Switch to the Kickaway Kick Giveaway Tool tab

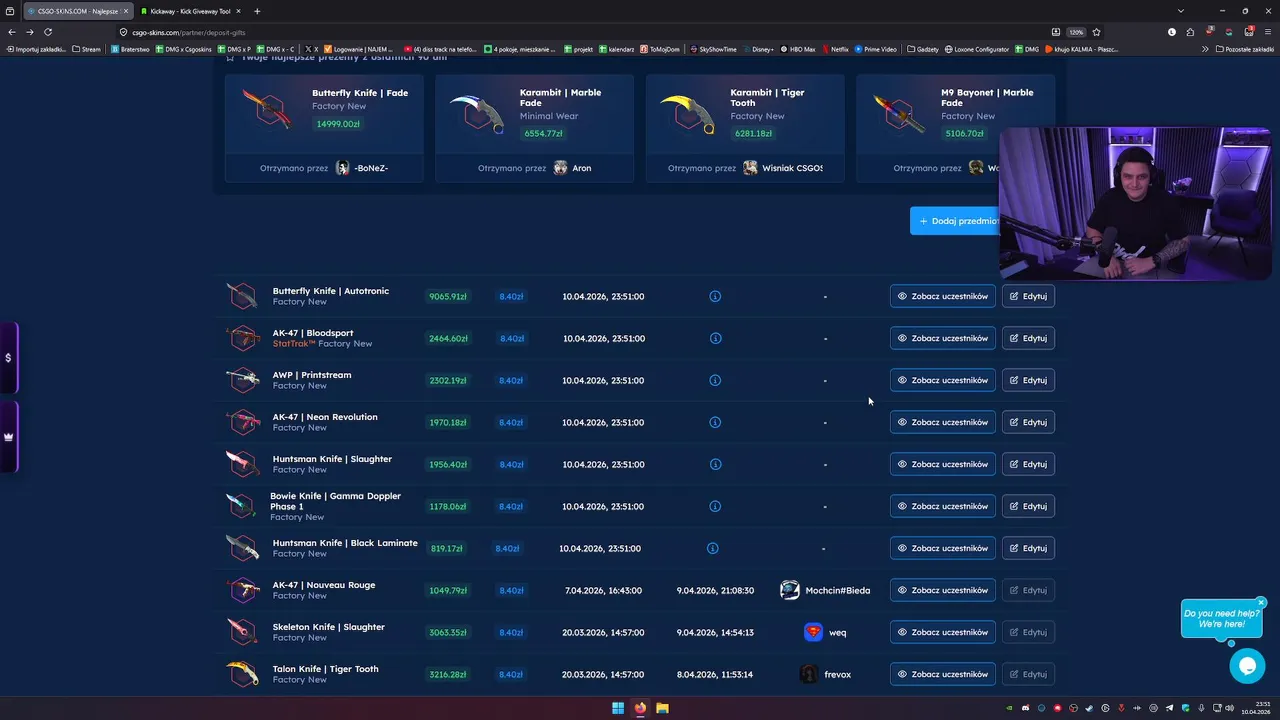point(190,11)
